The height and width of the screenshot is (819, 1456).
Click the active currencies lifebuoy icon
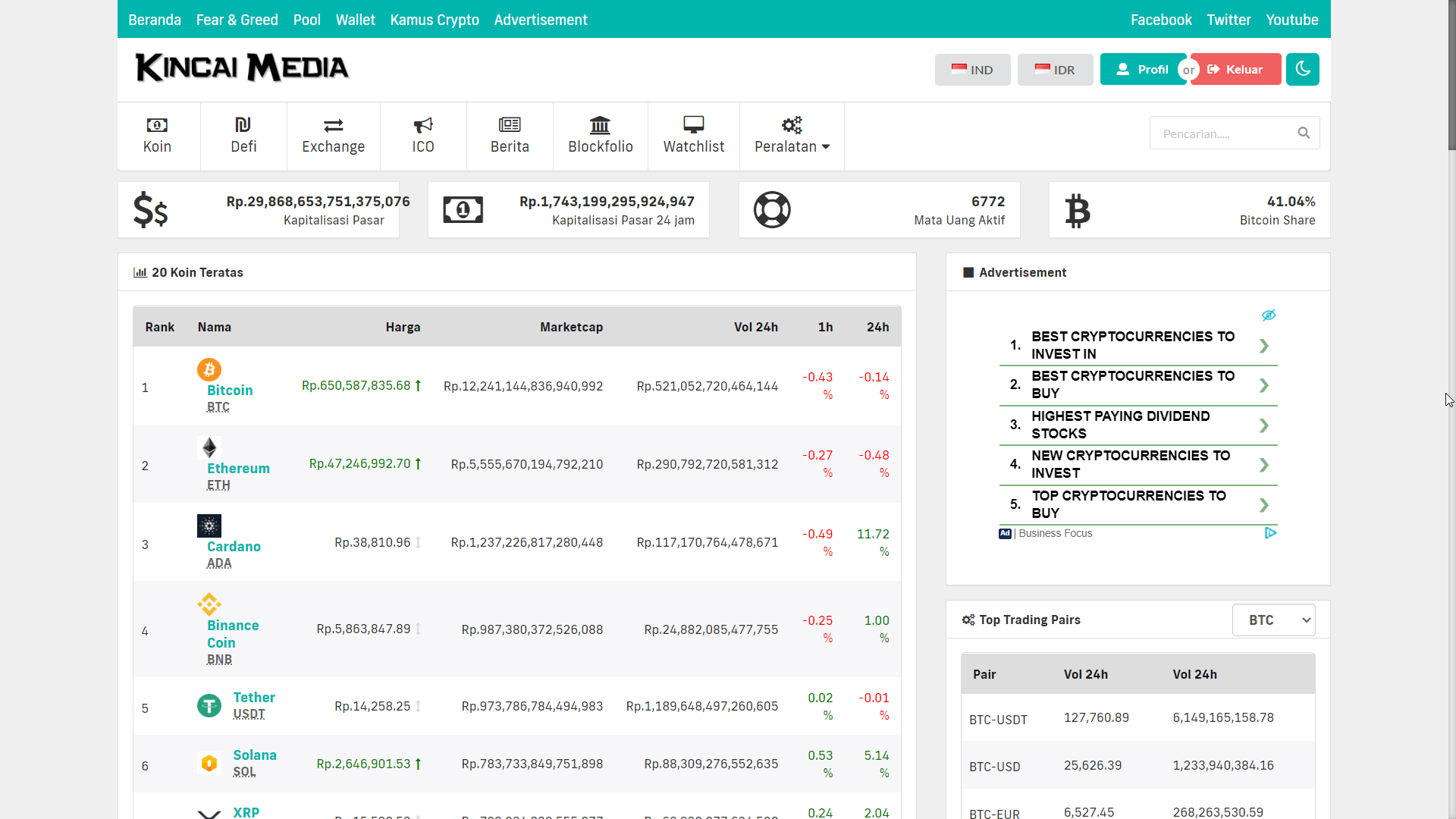tap(772, 210)
